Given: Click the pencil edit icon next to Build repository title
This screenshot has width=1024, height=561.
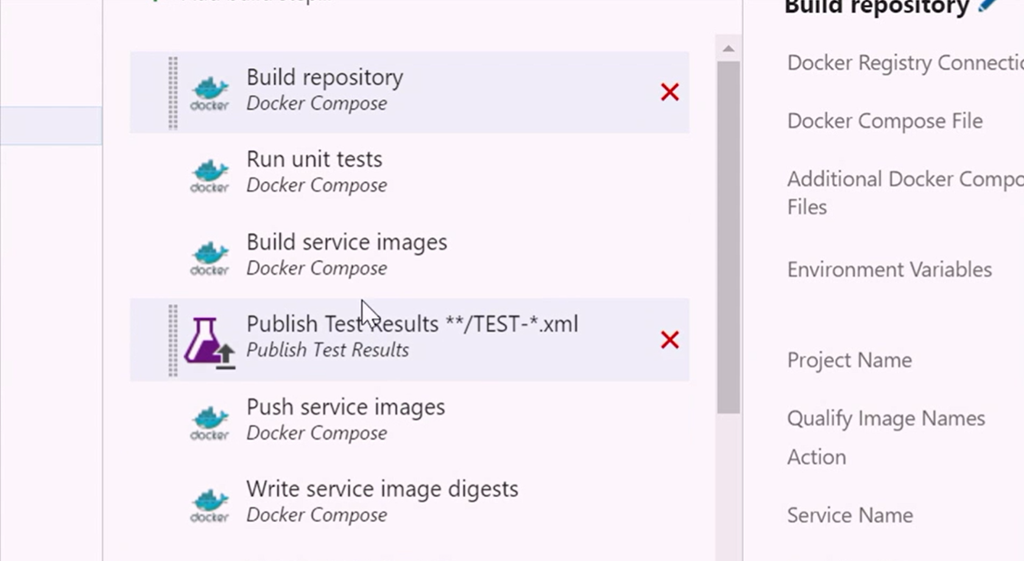Looking at the screenshot, I should coord(988,6).
